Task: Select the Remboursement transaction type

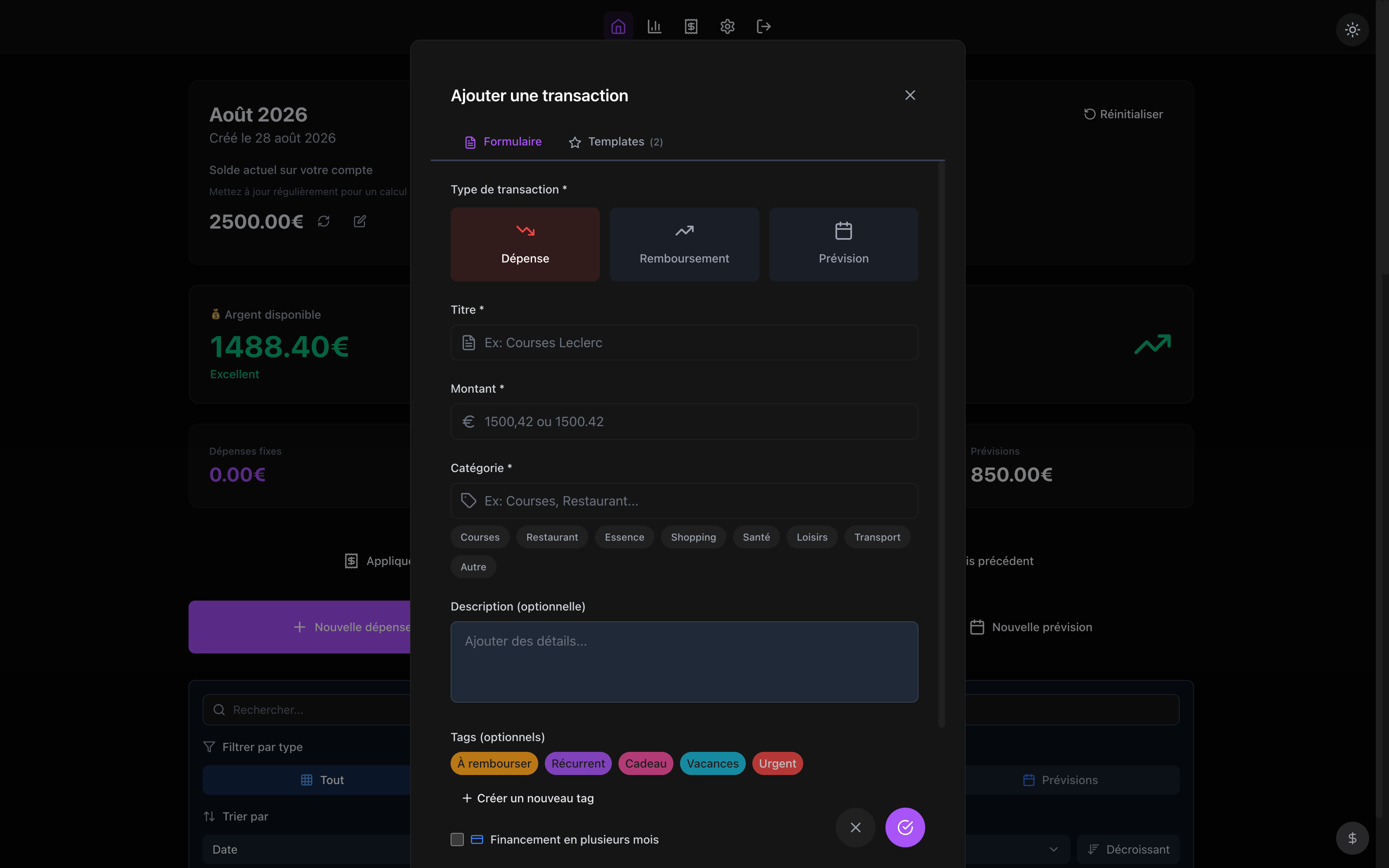Action: pyautogui.click(x=684, y=245)
